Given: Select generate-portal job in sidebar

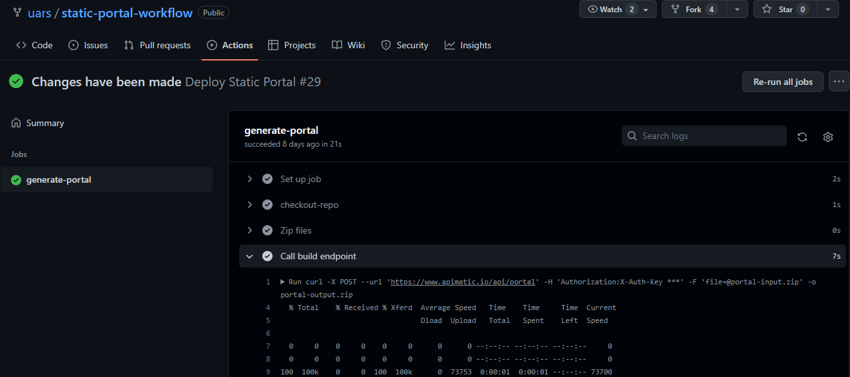Looking at the screenshot, I should point(106,180).
